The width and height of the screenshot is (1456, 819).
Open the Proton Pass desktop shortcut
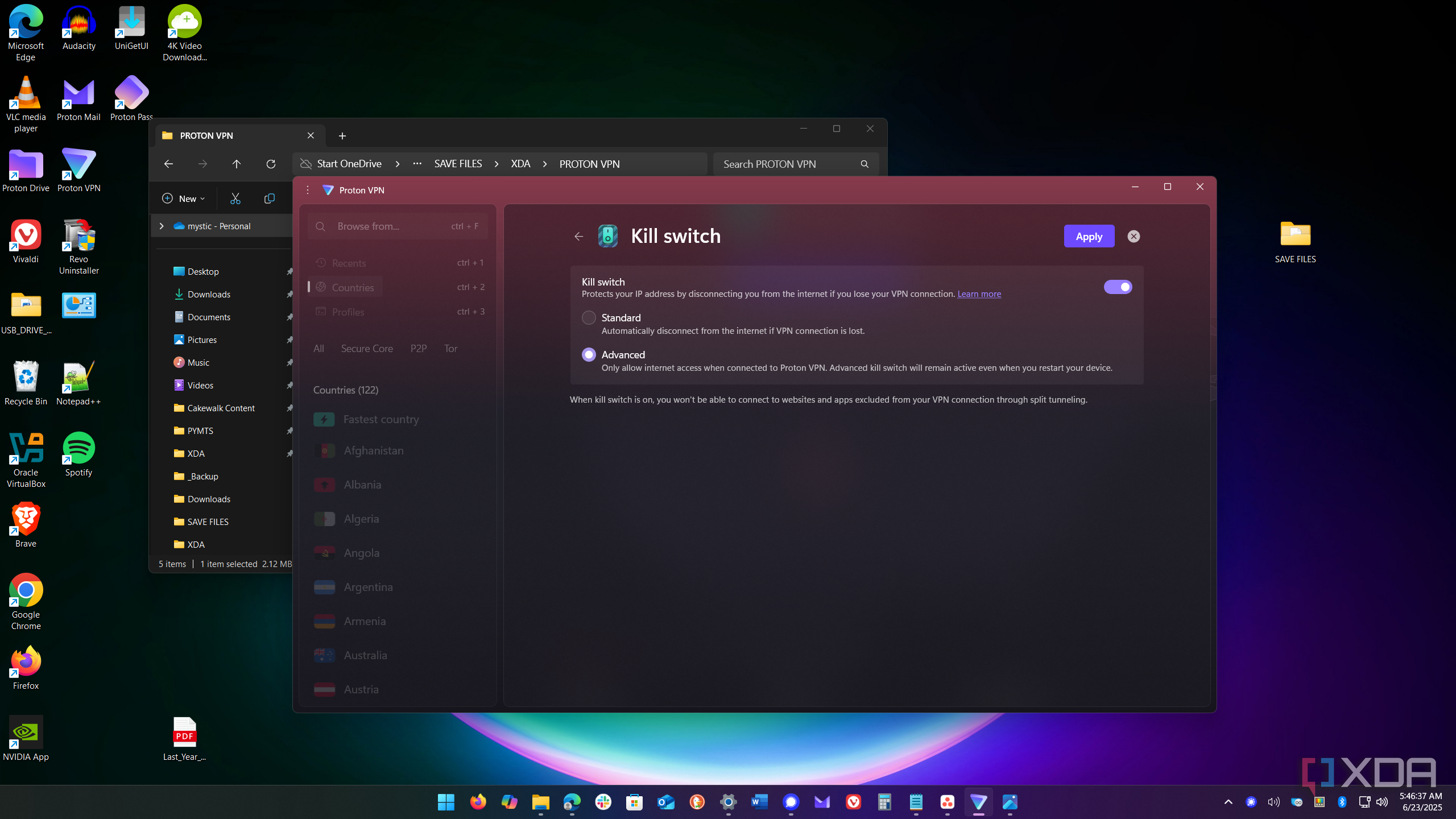coord(131,100)
